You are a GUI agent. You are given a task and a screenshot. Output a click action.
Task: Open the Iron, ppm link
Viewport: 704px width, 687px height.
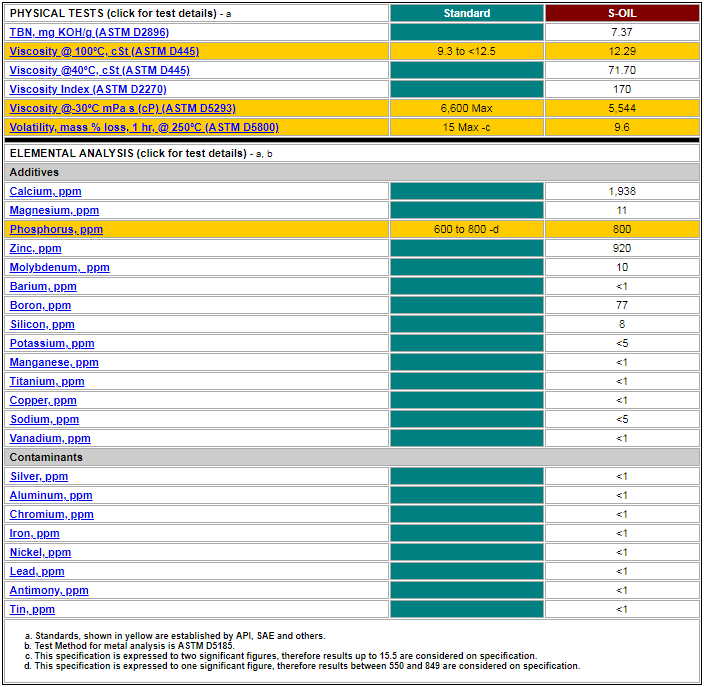coord(34,533)
